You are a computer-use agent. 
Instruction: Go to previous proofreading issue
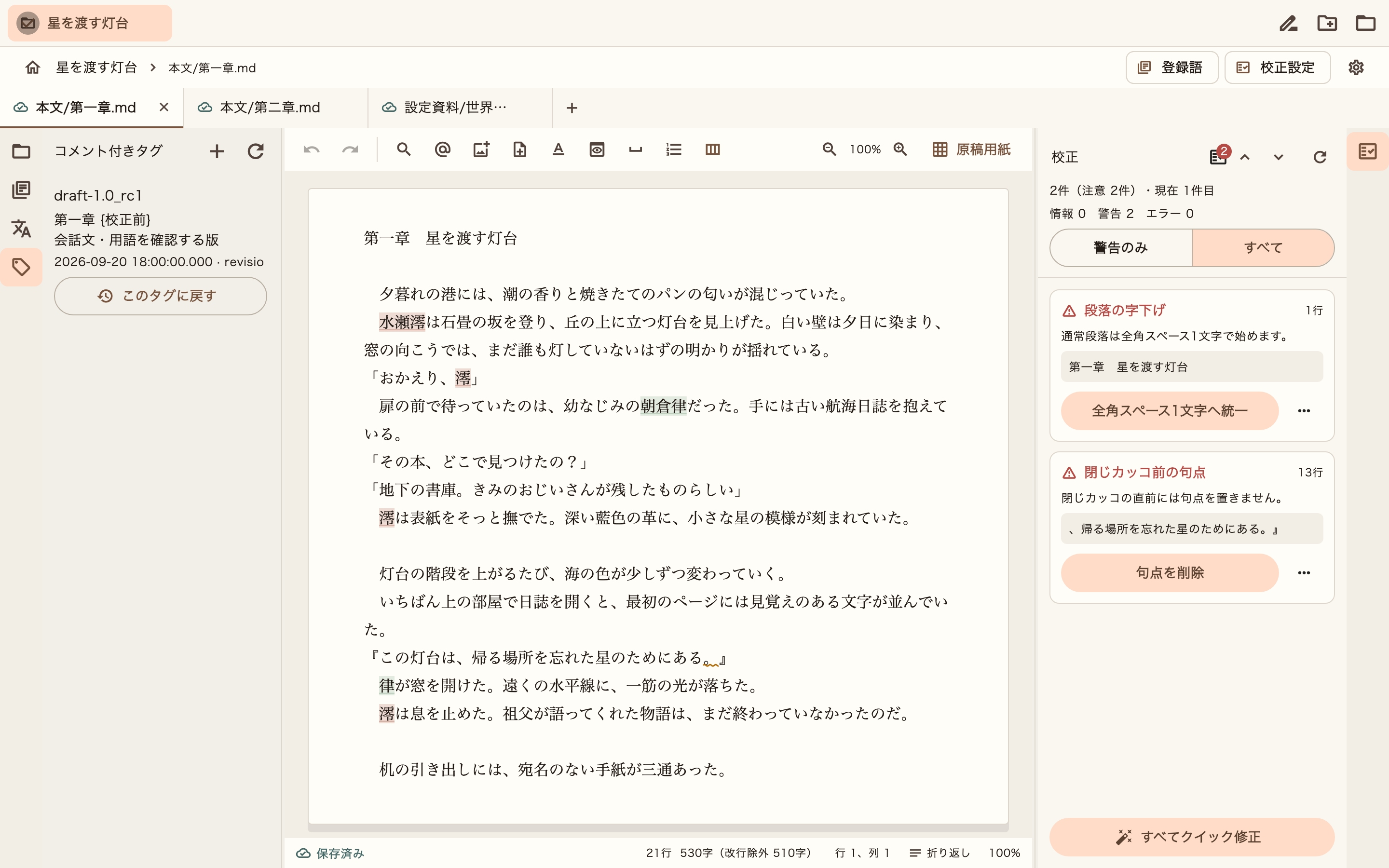[1245, 157]
